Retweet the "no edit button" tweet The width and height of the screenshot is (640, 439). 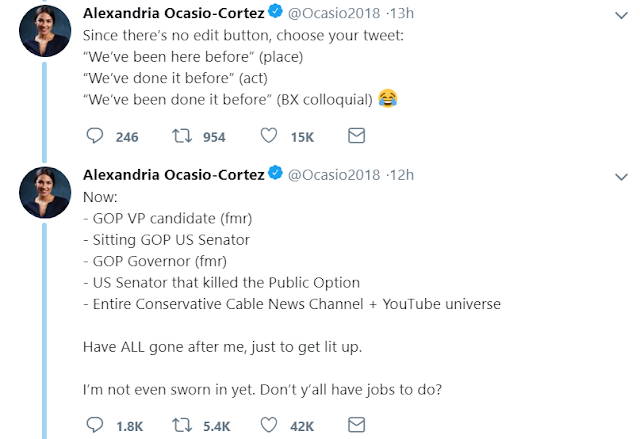pyautogui.click(x=184, y=136)
